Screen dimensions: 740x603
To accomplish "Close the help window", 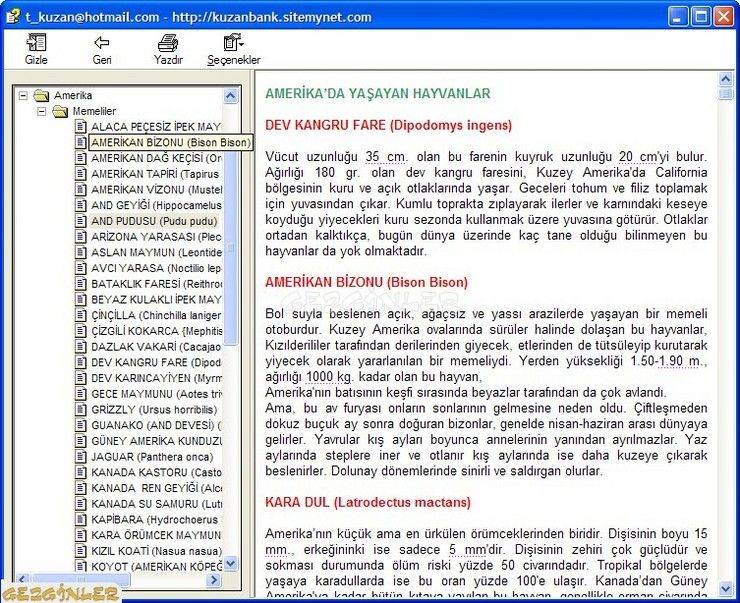I will (x=723, y=17).
